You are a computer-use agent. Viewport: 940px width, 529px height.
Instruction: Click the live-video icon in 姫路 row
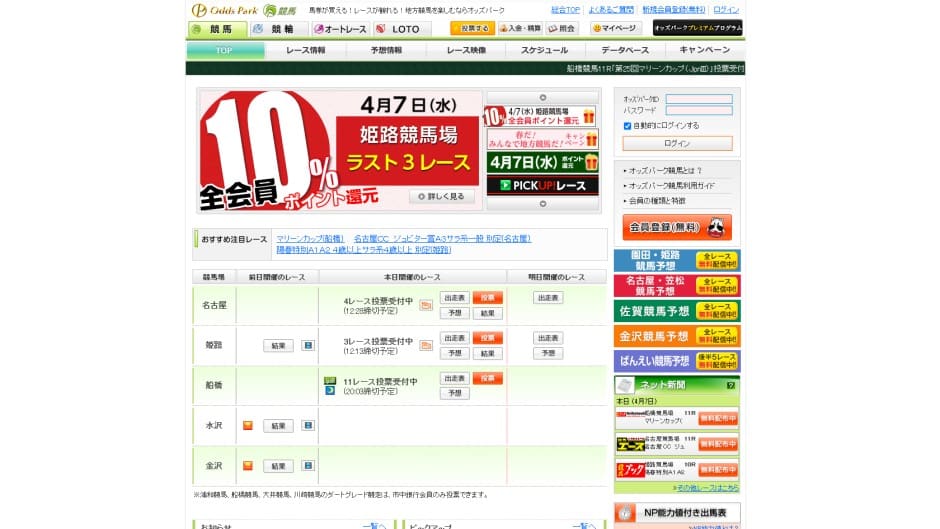pos(426,345)
